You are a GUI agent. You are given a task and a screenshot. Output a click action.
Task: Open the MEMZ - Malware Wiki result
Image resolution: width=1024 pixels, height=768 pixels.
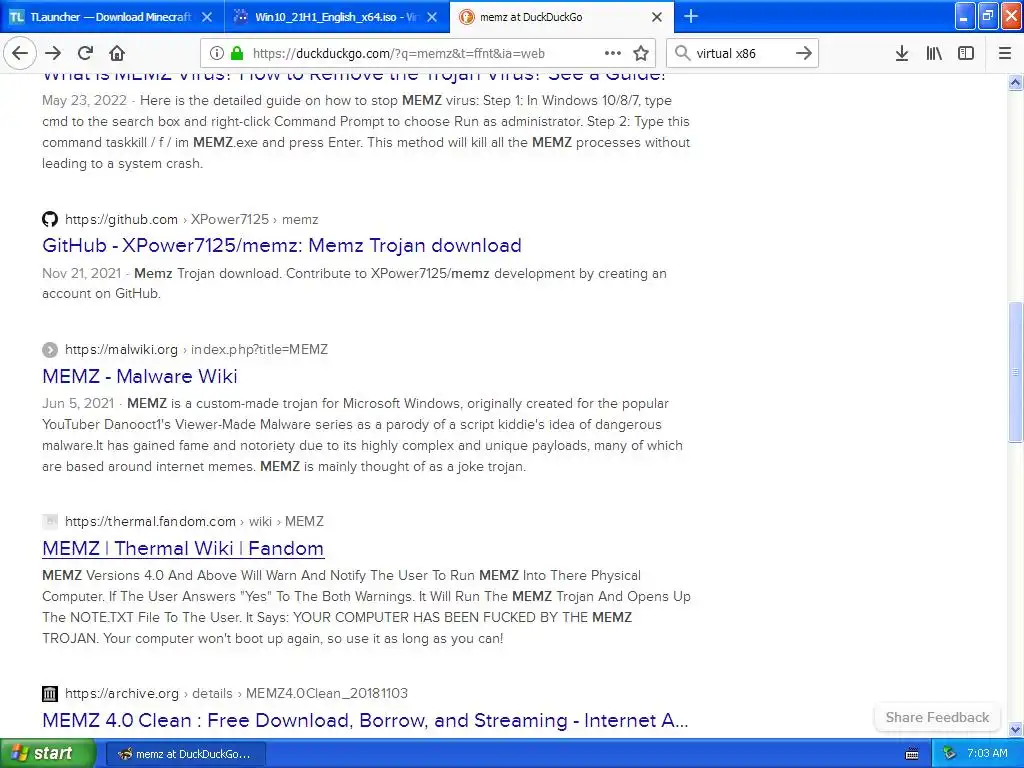coord(140,376)
